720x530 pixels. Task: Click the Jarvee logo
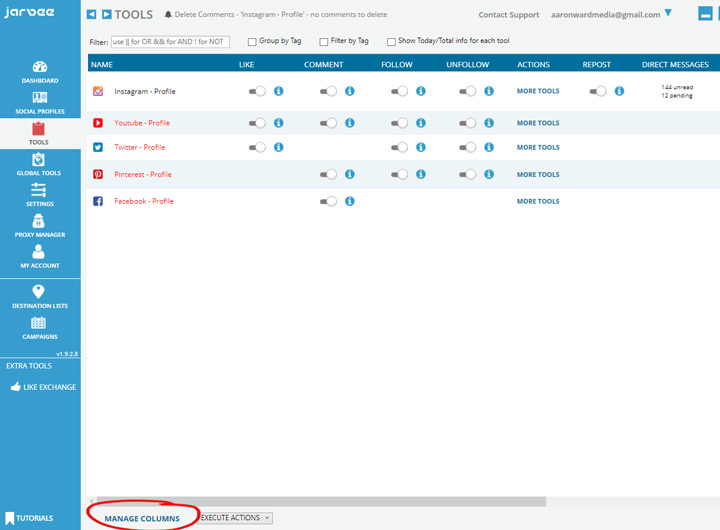(x=29, y=12)
